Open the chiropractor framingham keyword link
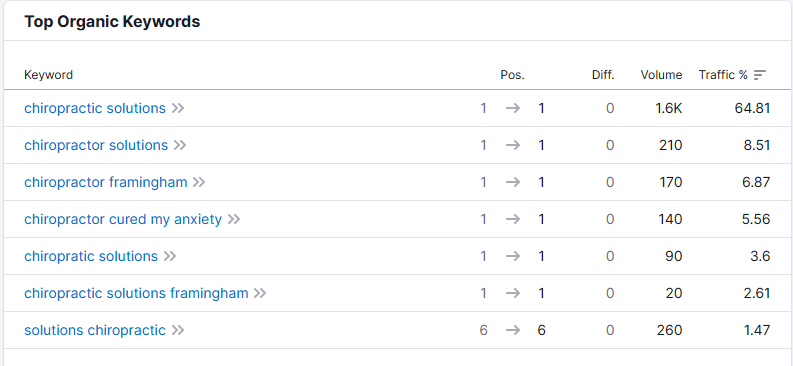This screenshot has width=793, height=366. pyautogui.click(x=106, y=182)
